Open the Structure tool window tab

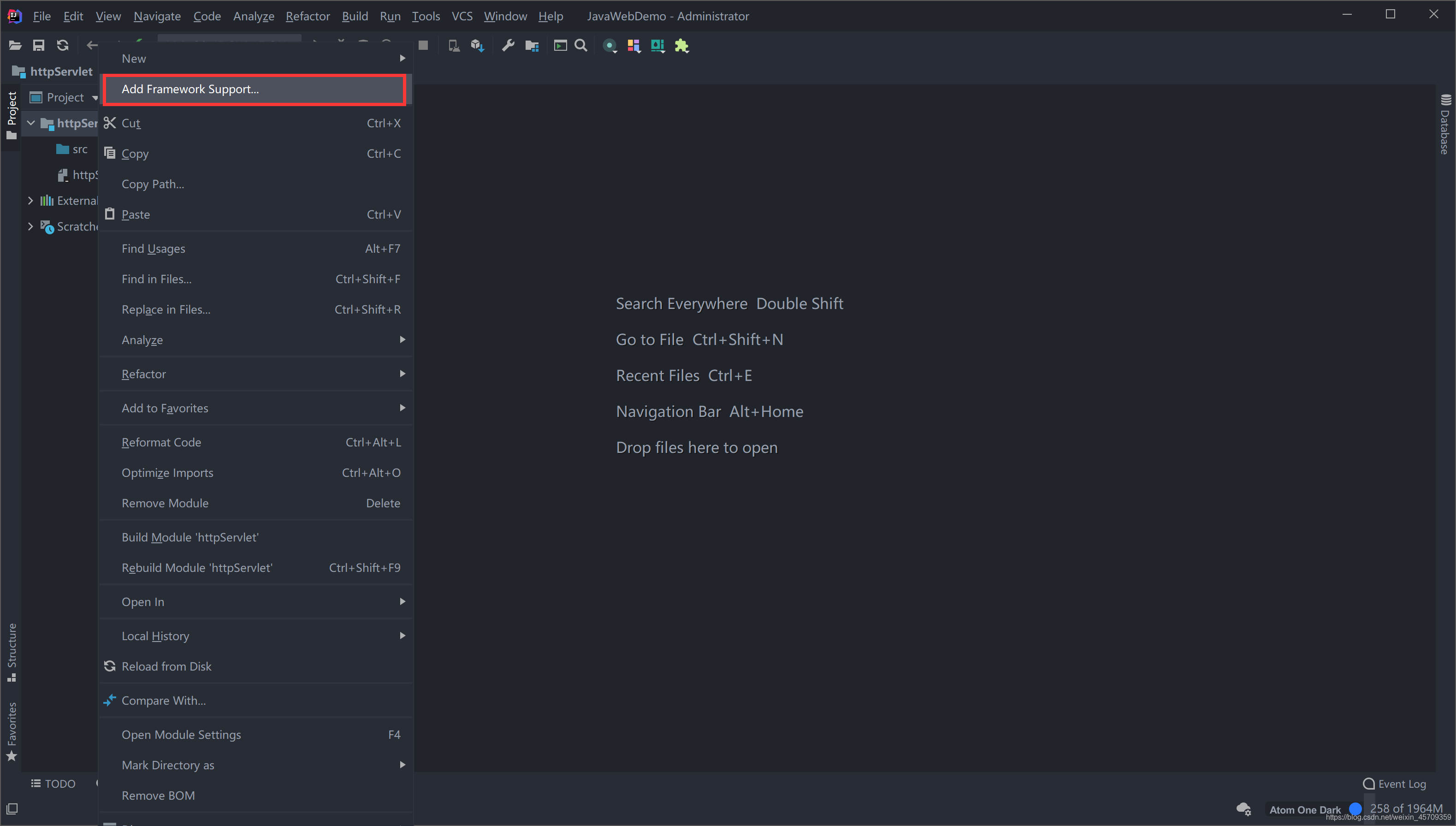(x=12, y=653)
